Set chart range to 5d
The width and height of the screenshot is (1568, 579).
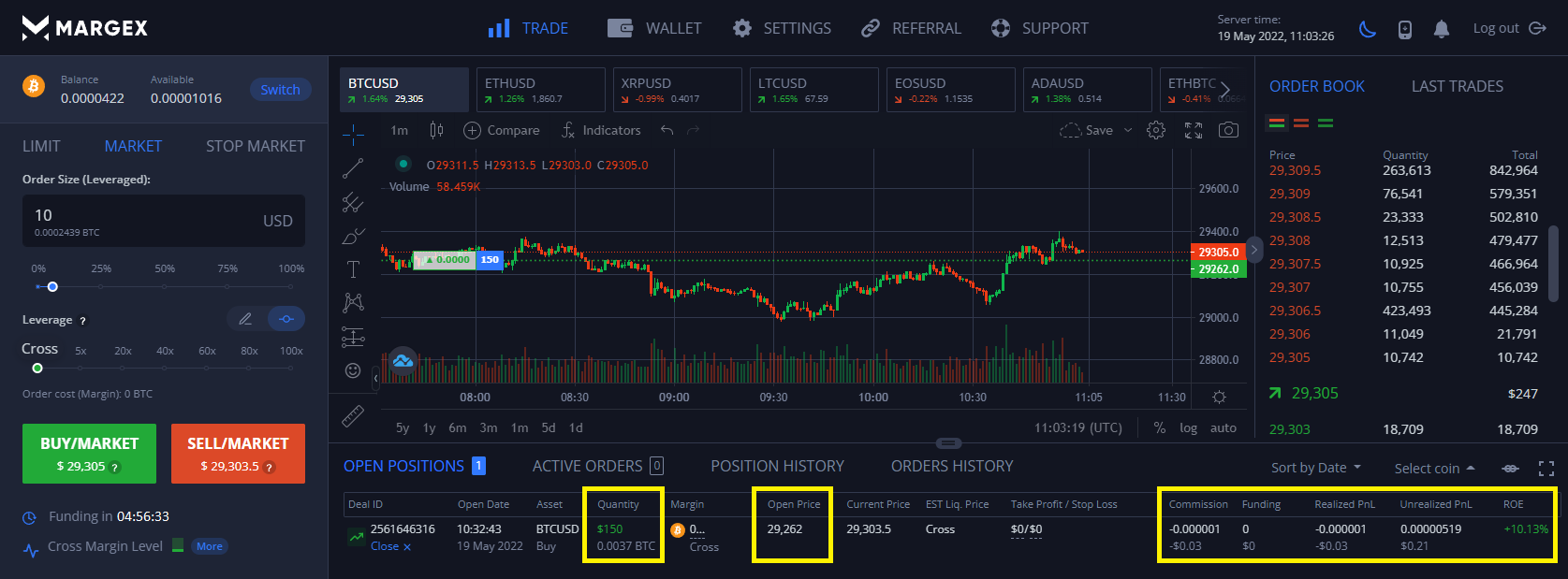(x=549, y=427)
